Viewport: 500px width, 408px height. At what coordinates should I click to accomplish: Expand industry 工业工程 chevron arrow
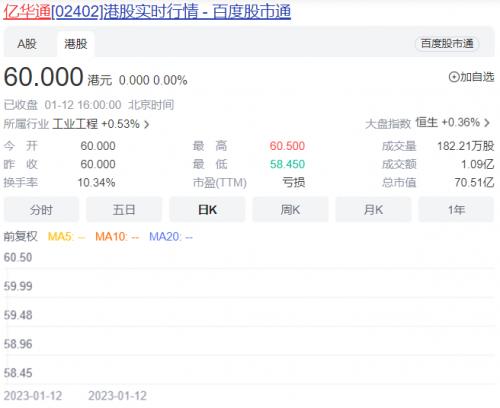coord(146,125)
